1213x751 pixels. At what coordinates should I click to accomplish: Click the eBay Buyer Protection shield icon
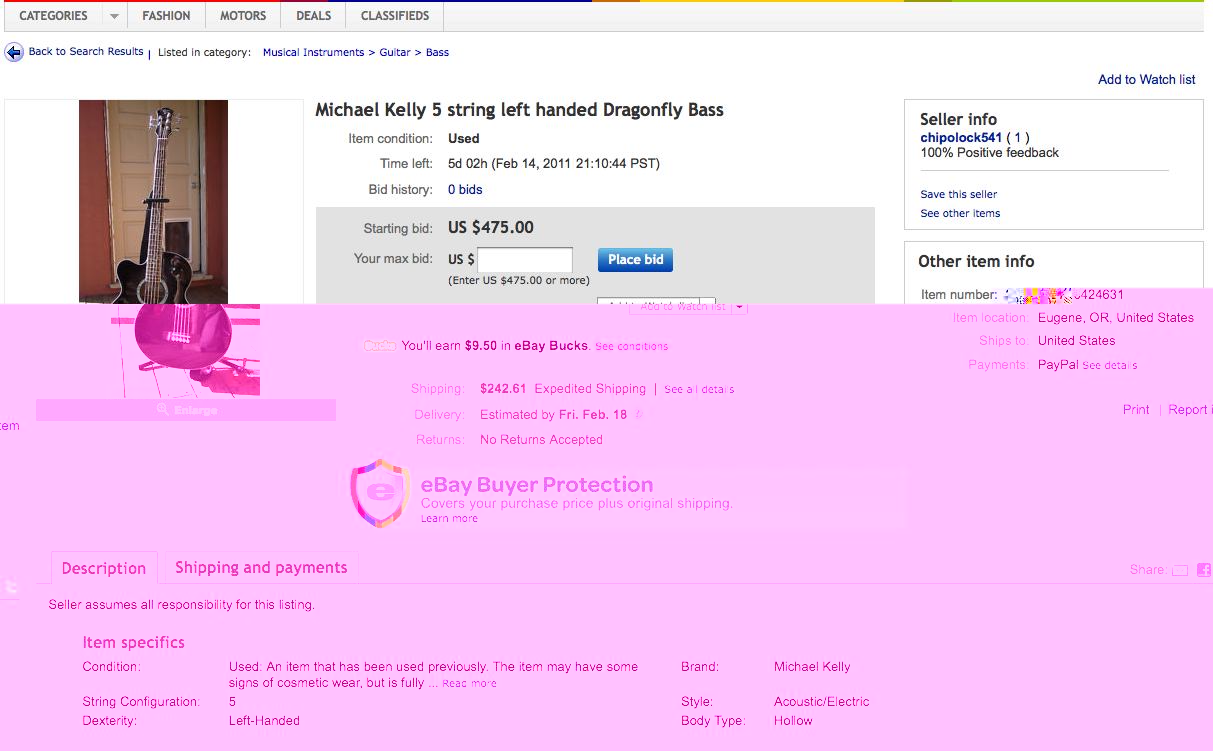click(380, 492)
